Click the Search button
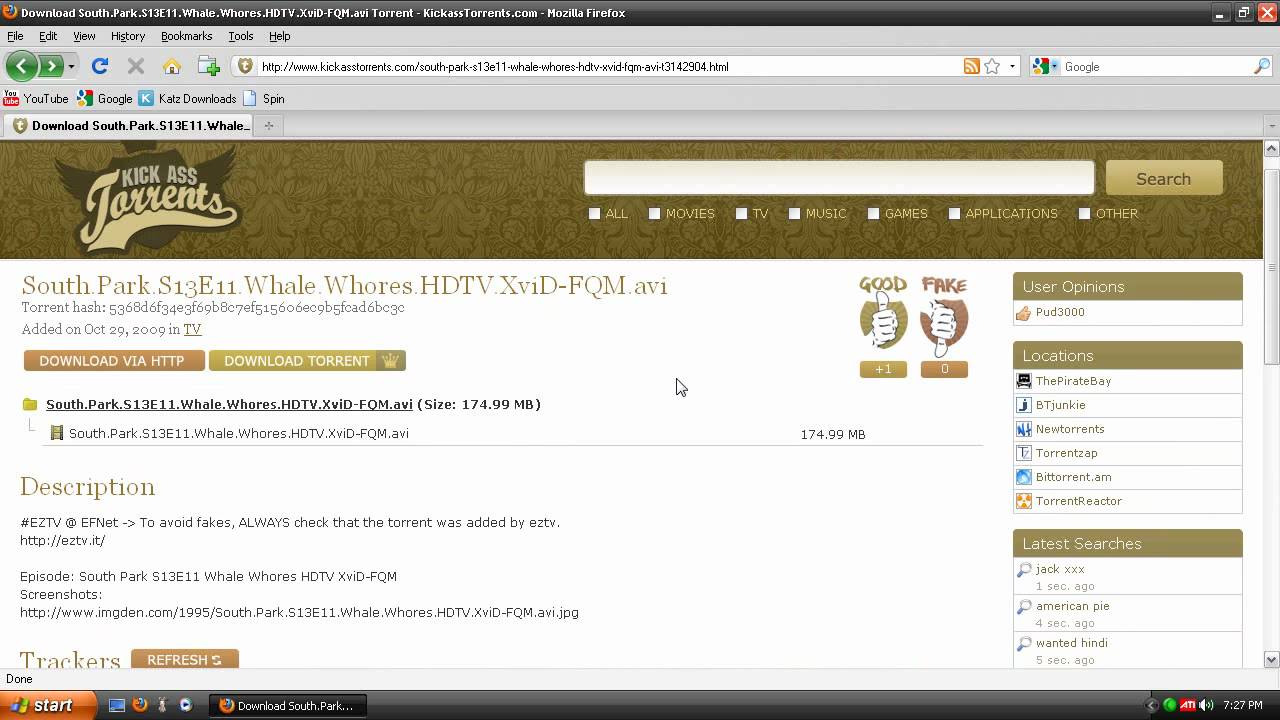 (x=1164, y=178)
